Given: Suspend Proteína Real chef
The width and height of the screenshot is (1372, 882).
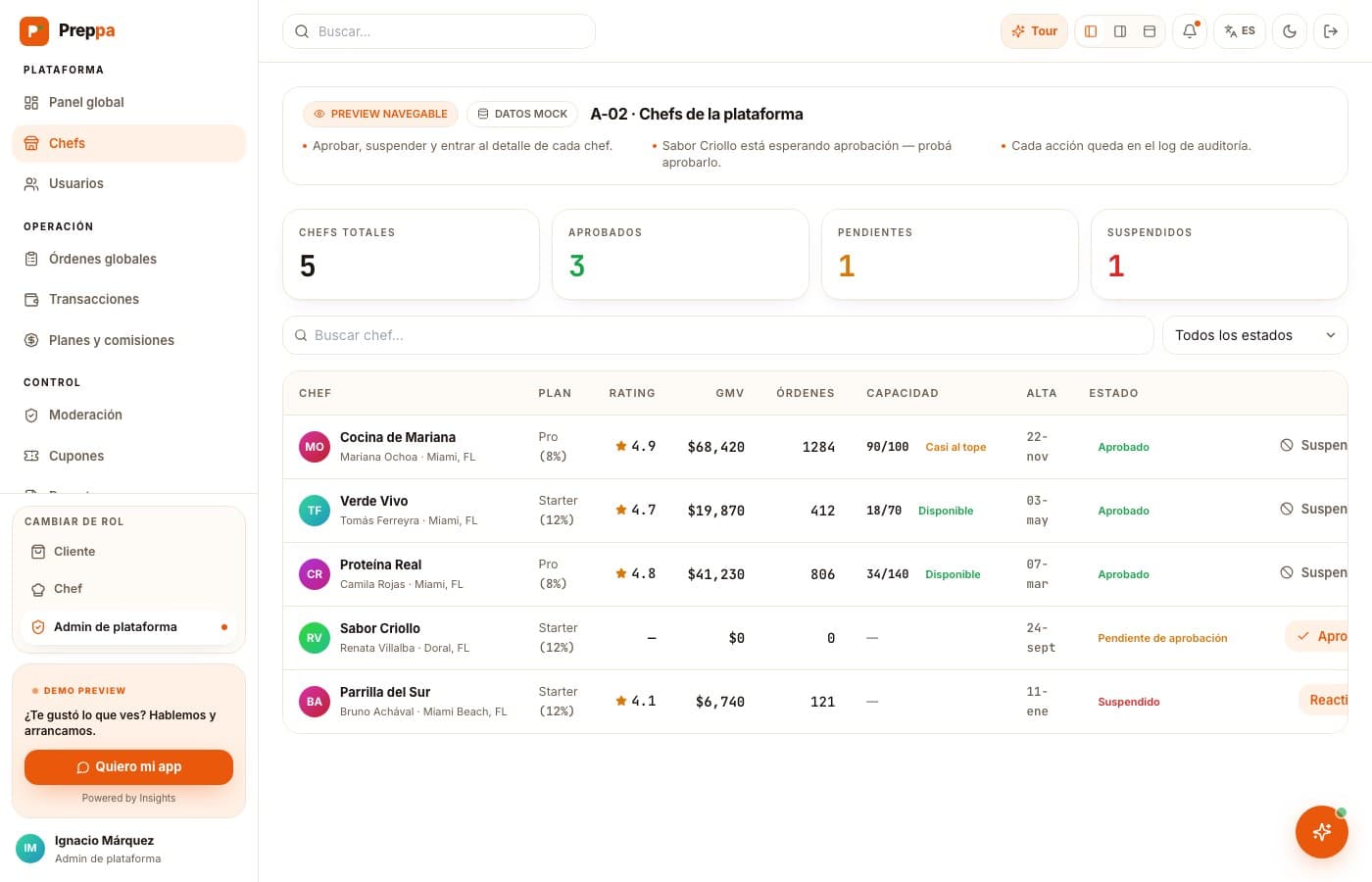Looking at the screenshot, I should click(1313, 573).
